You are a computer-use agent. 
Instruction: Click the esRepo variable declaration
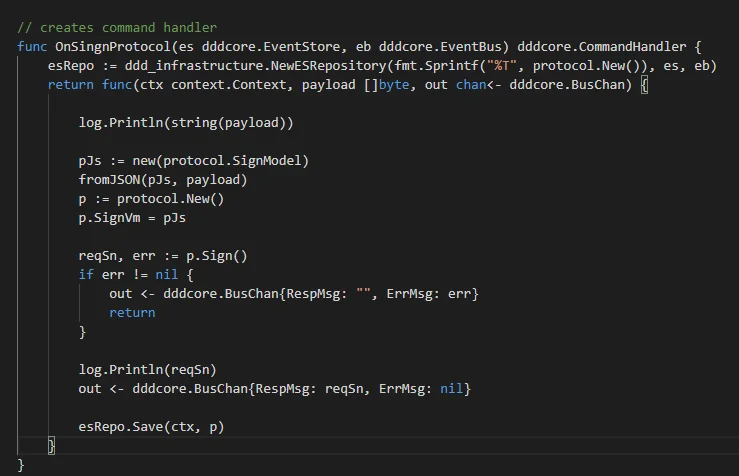71,66
